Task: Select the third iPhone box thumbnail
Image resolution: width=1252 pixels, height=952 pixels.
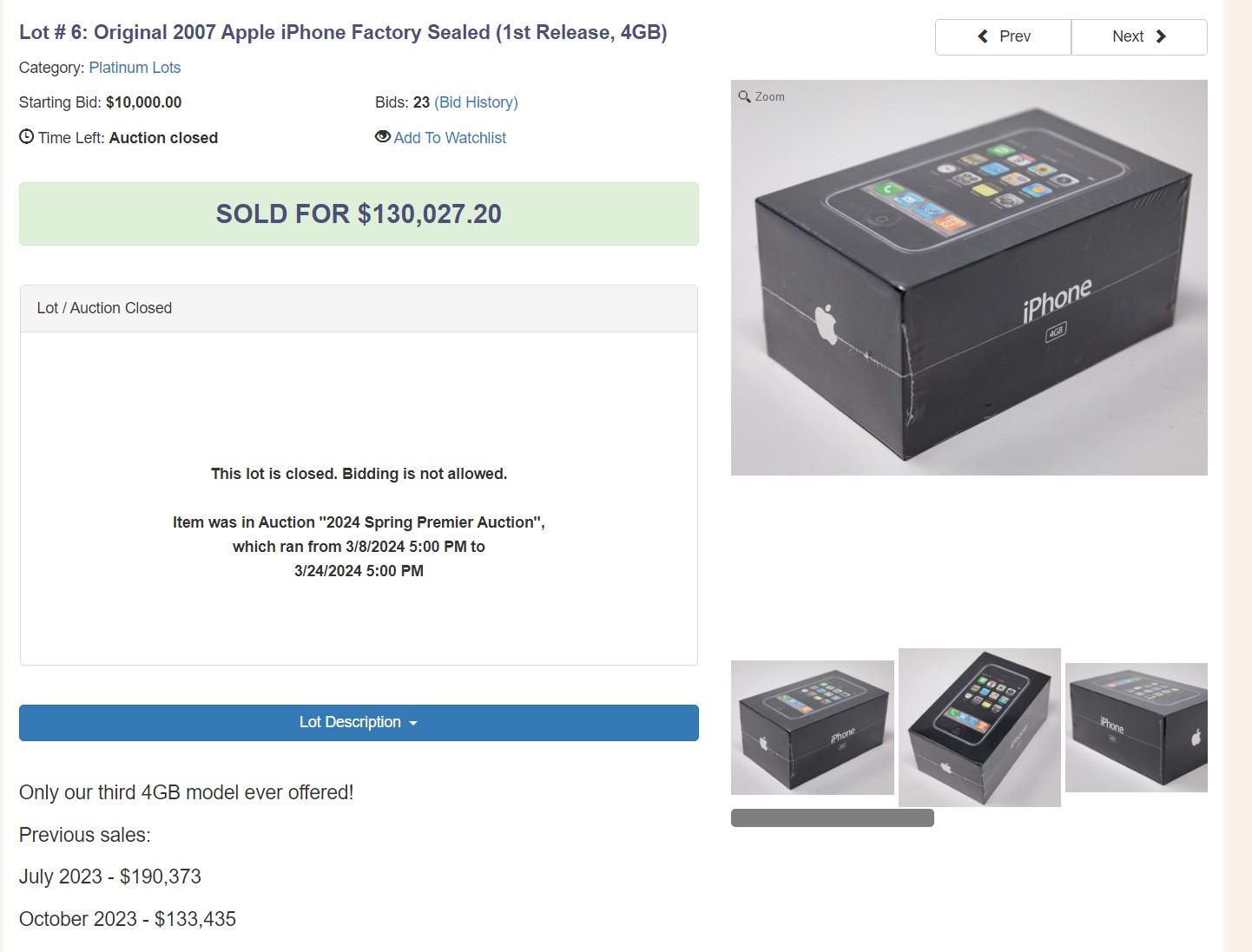Action: pos(1137,727)
